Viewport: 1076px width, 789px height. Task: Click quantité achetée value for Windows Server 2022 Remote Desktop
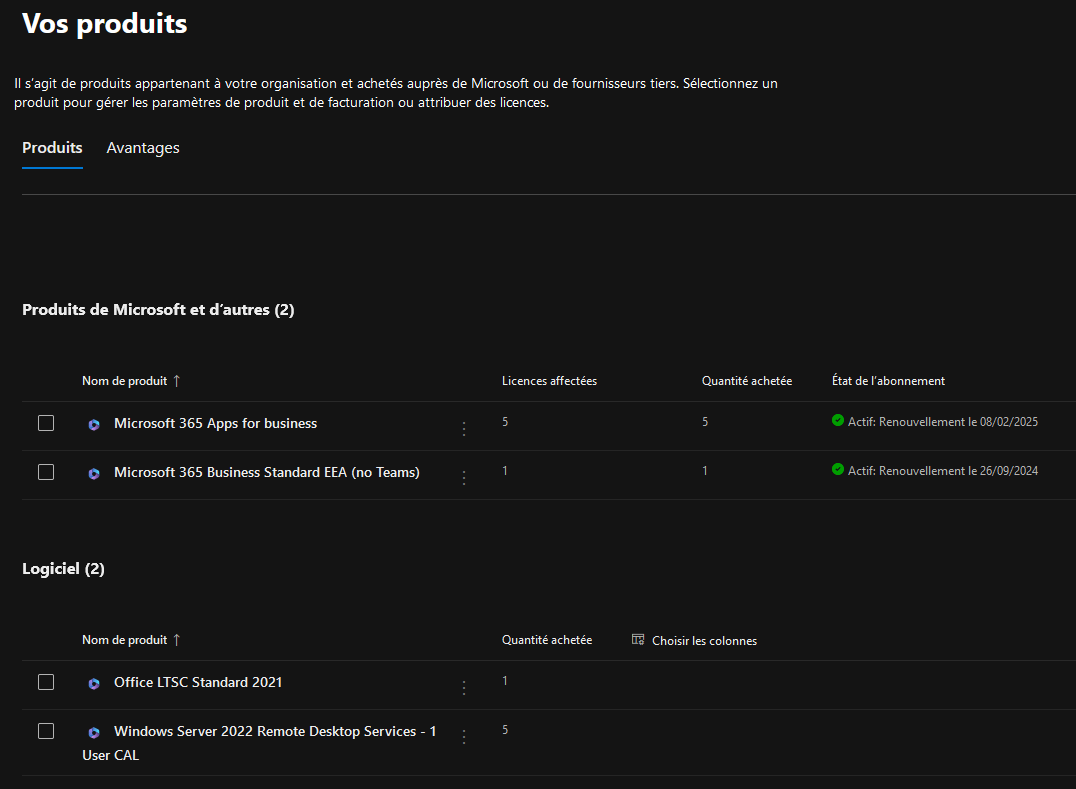pos(505,730)
